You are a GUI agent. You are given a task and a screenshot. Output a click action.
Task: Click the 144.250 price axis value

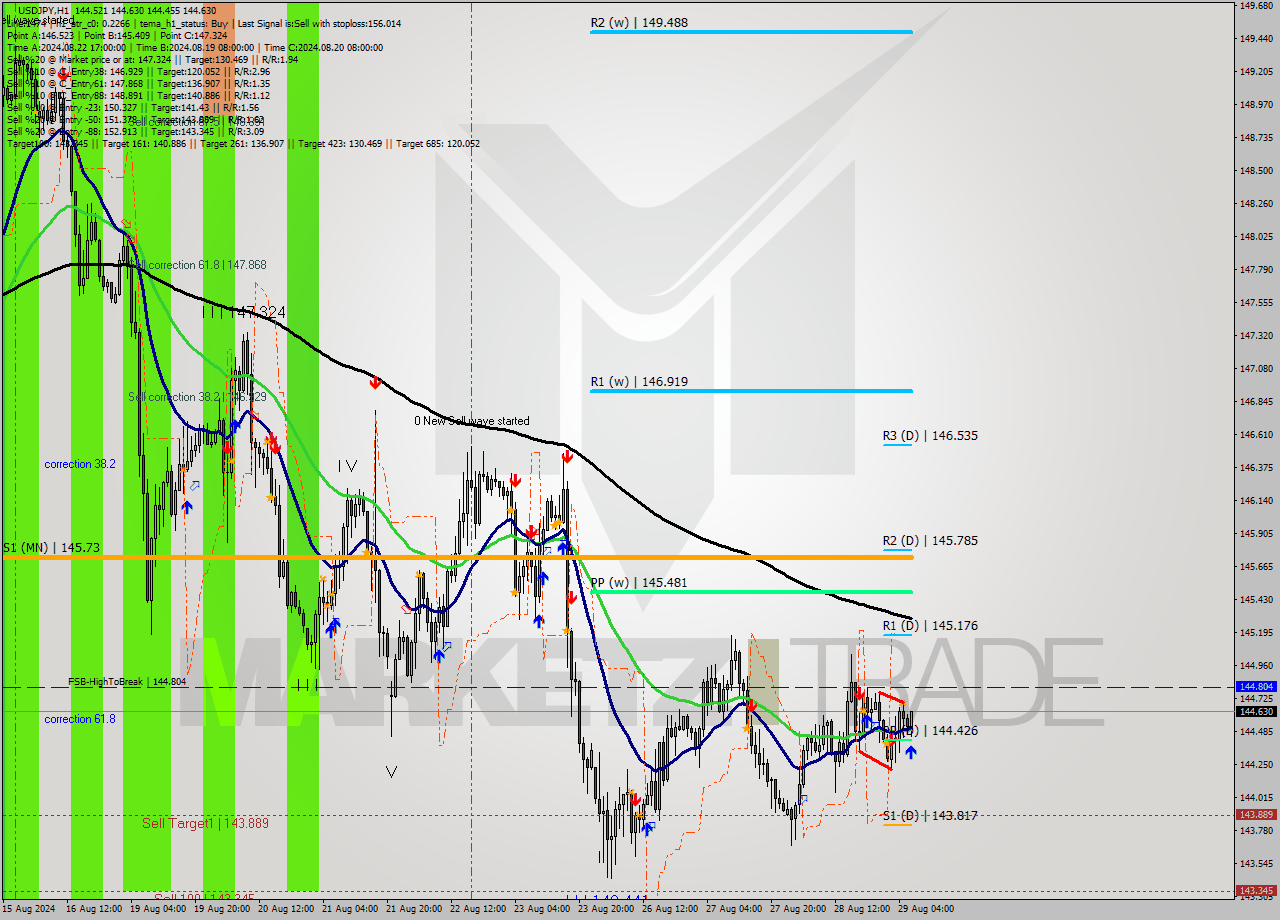[1256, 764]
